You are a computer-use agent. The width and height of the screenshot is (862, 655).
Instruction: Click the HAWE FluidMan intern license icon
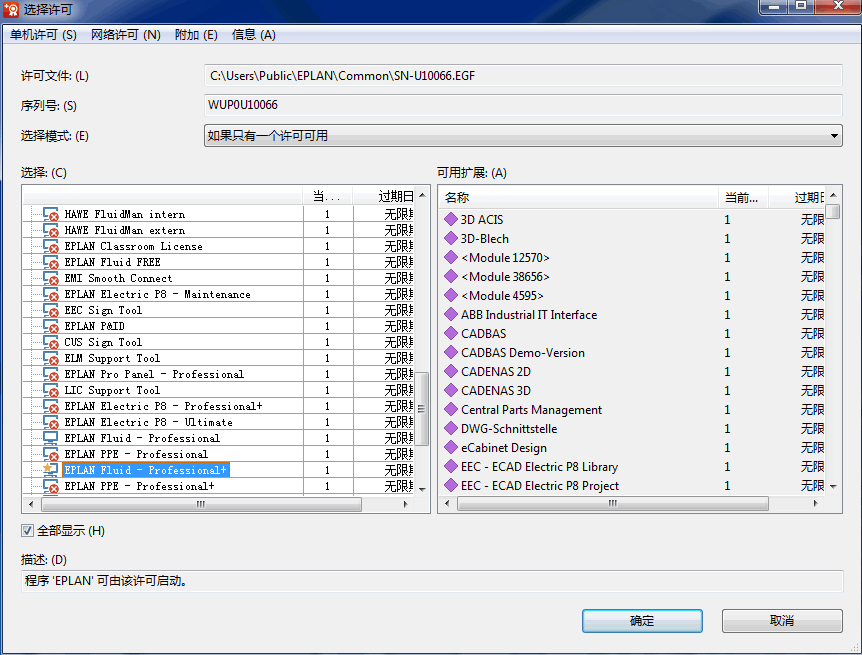[51, 214]
